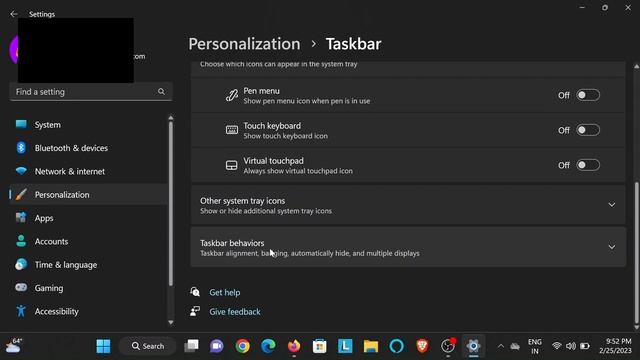
Task: Open Microsoft Edge from taskbar
Action: click(268, 346)
